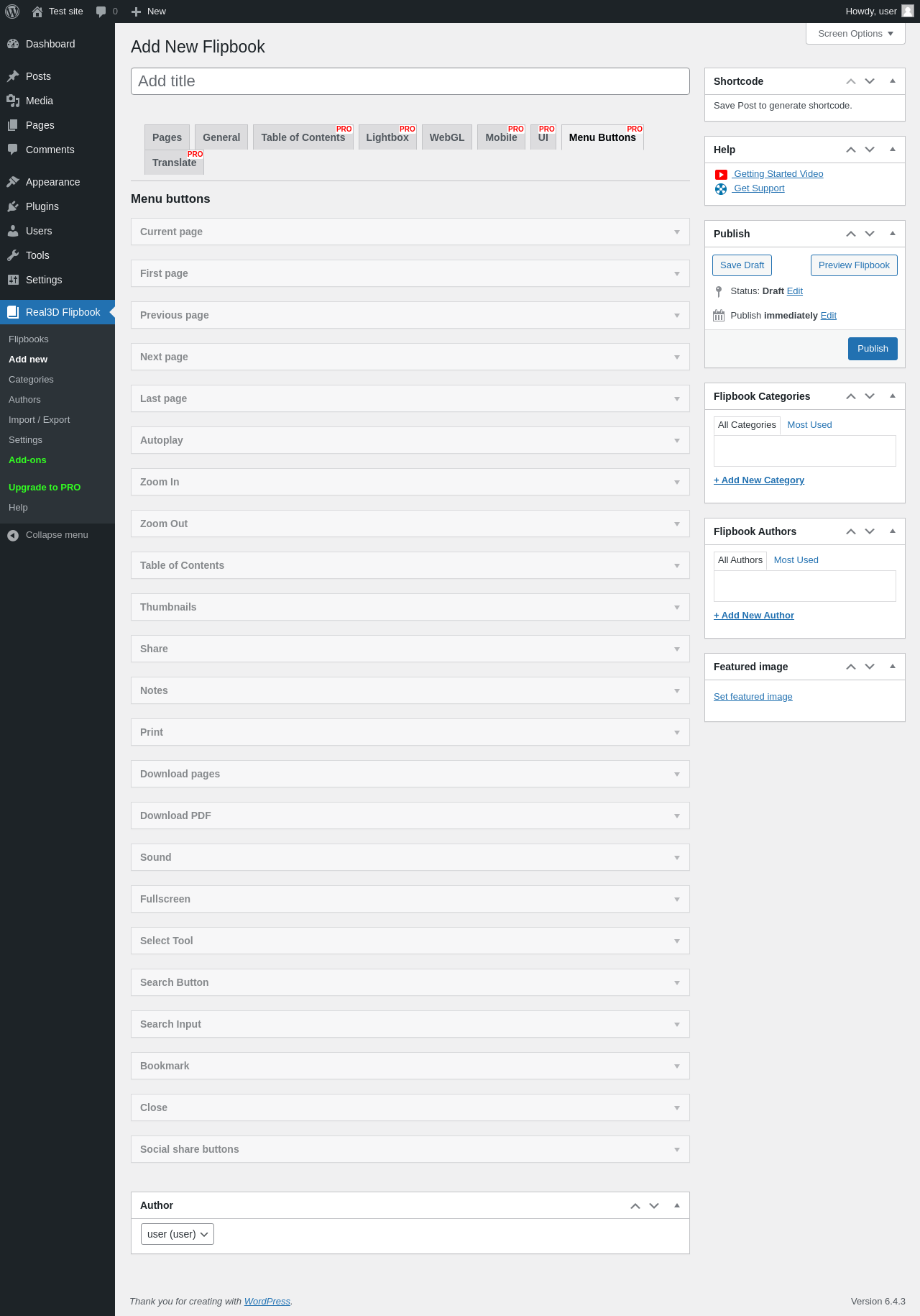Click the YouTube icon by Getting Started Video
Screen dimensions: 920x1316
pos(721,175)
